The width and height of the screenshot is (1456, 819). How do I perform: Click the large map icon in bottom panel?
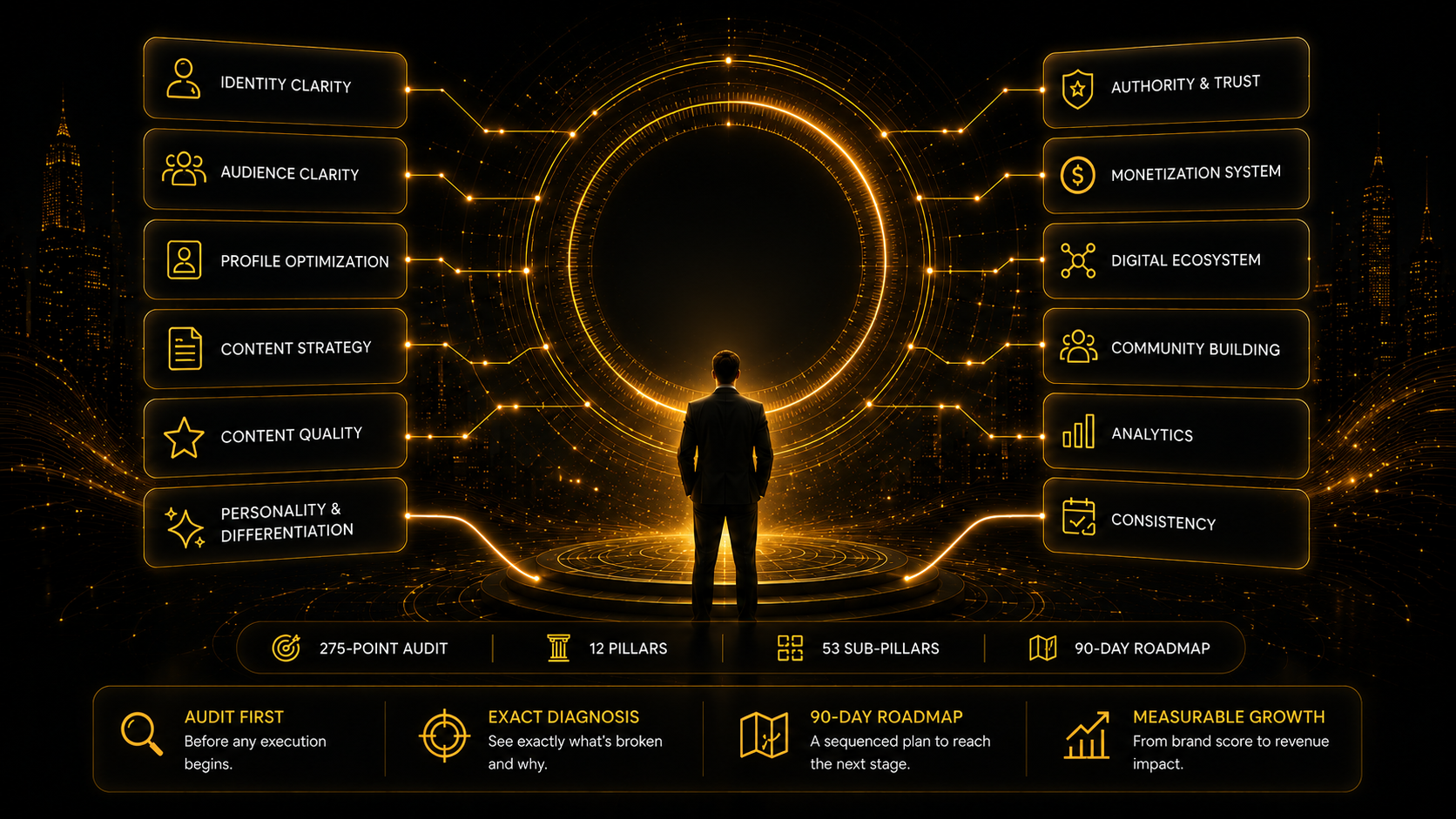pos(764,735)
